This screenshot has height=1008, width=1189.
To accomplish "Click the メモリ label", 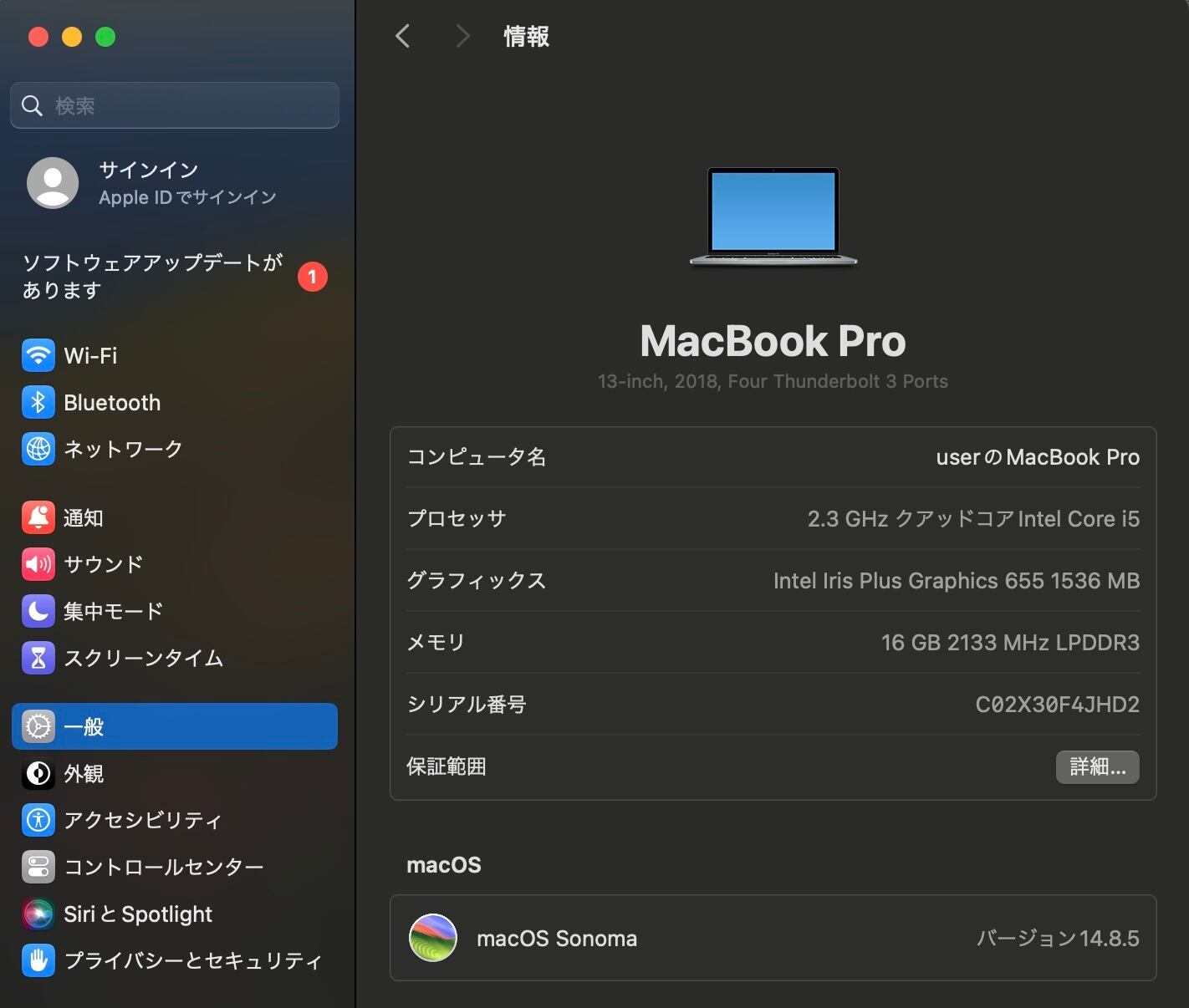I will tap(436, 643).
